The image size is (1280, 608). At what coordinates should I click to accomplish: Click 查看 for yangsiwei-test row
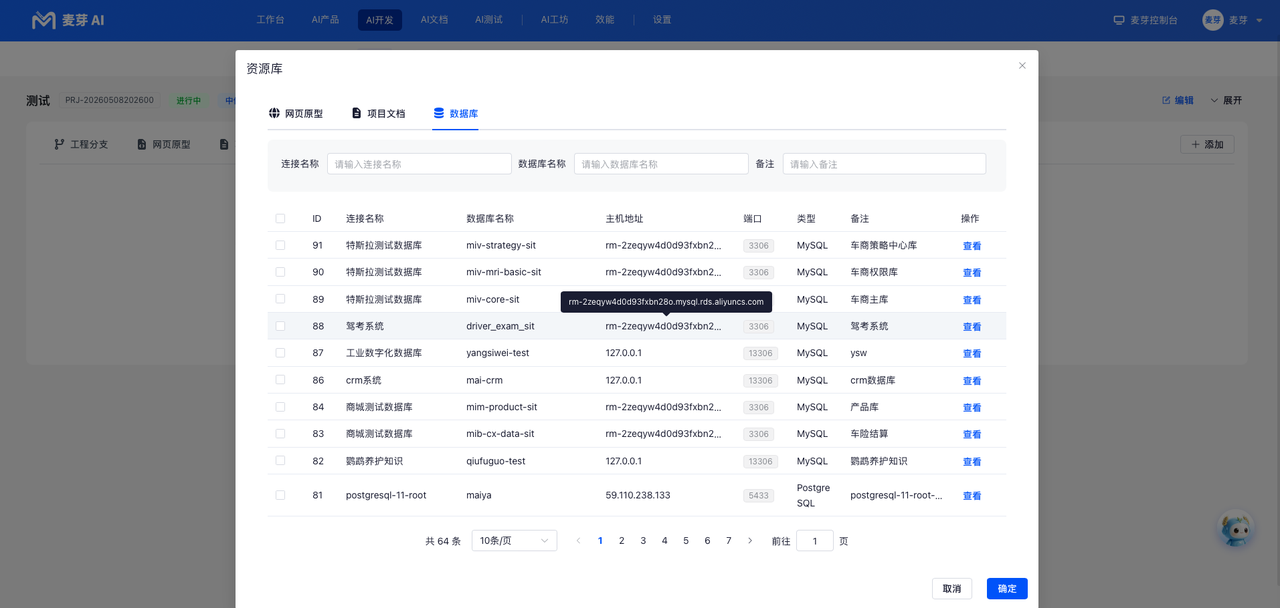[972, 354]
